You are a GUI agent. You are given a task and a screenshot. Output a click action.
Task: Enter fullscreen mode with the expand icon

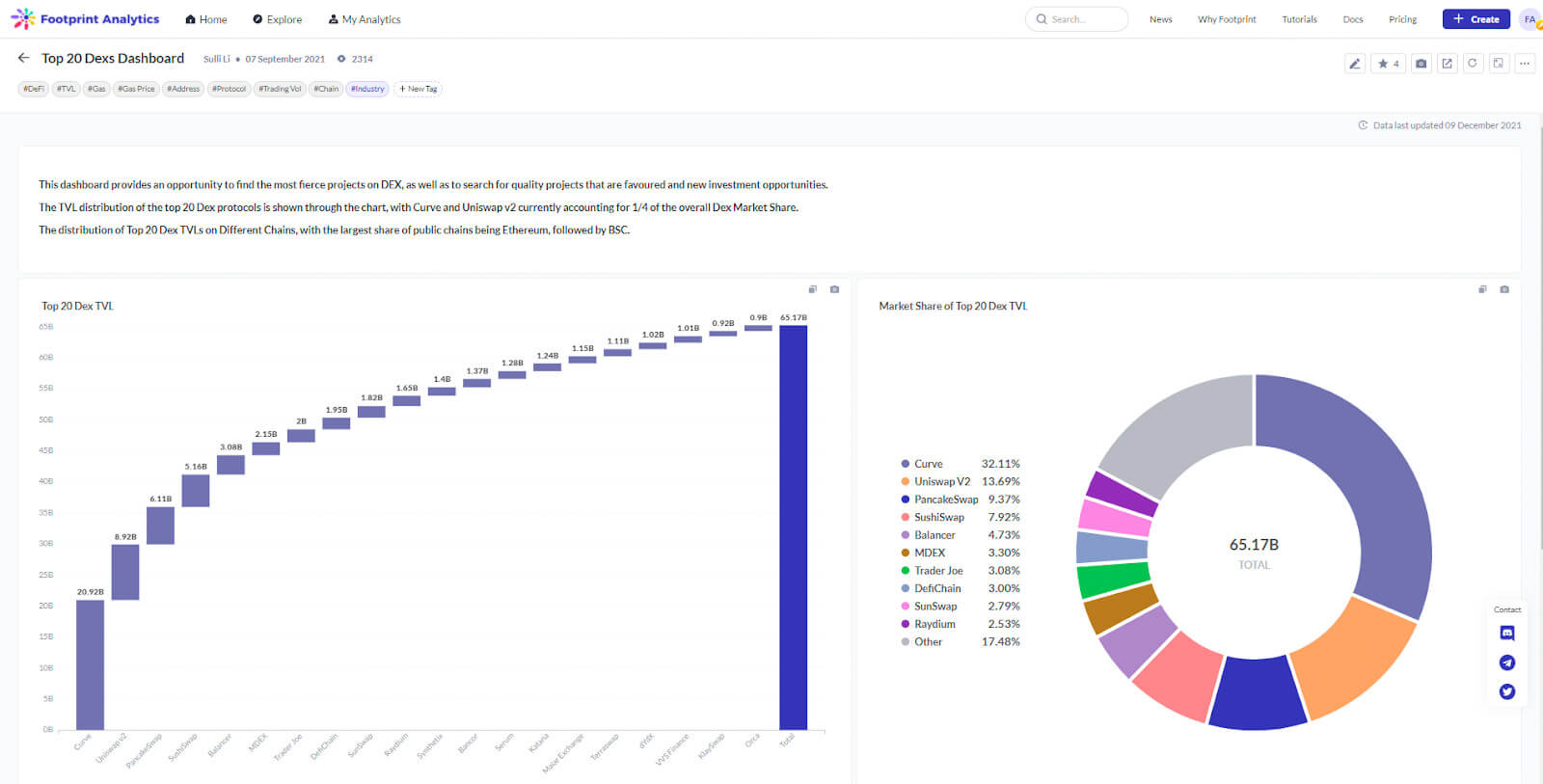pos(1498,64)
